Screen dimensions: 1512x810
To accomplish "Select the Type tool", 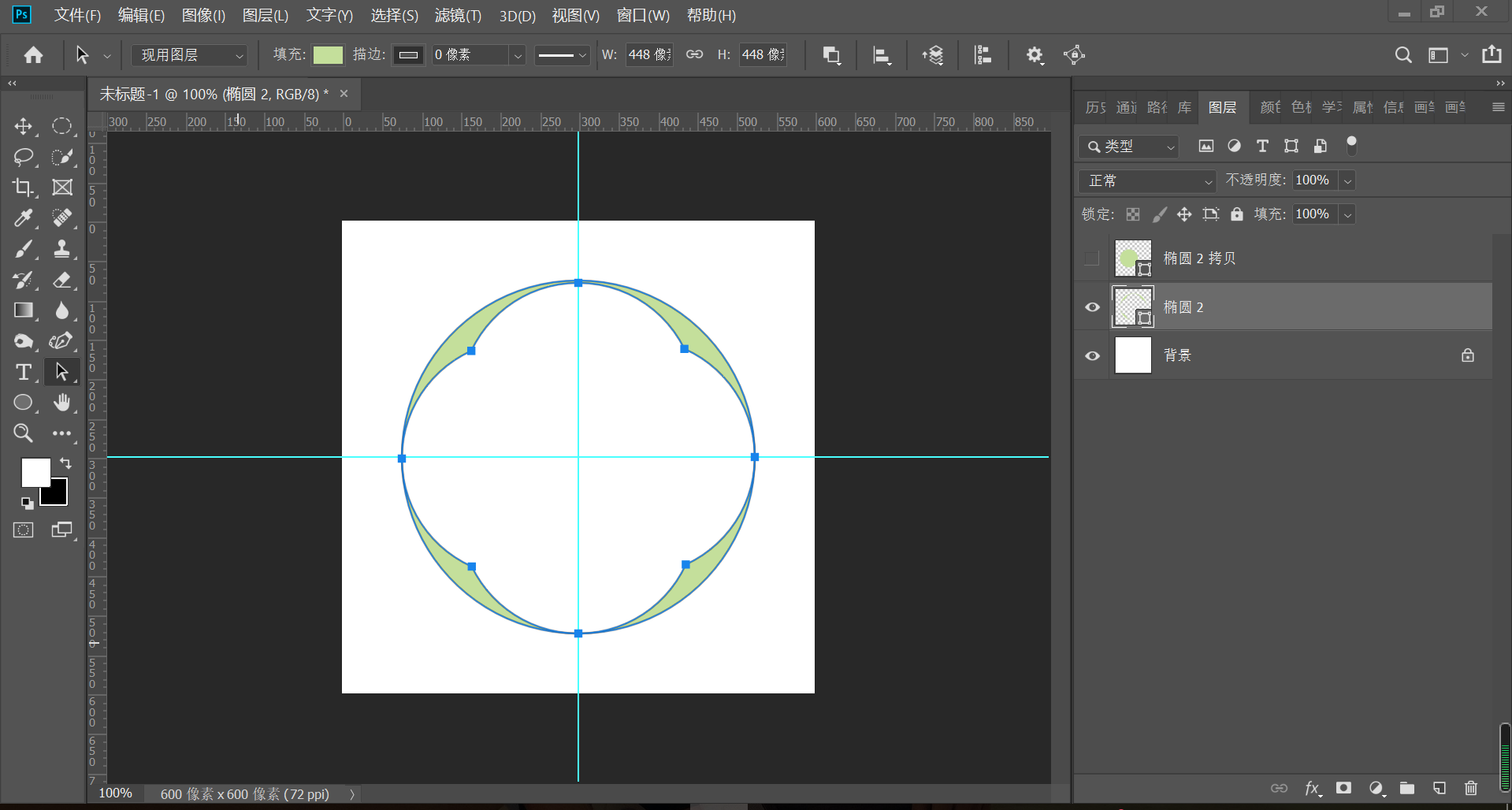I will click(23, 372).
